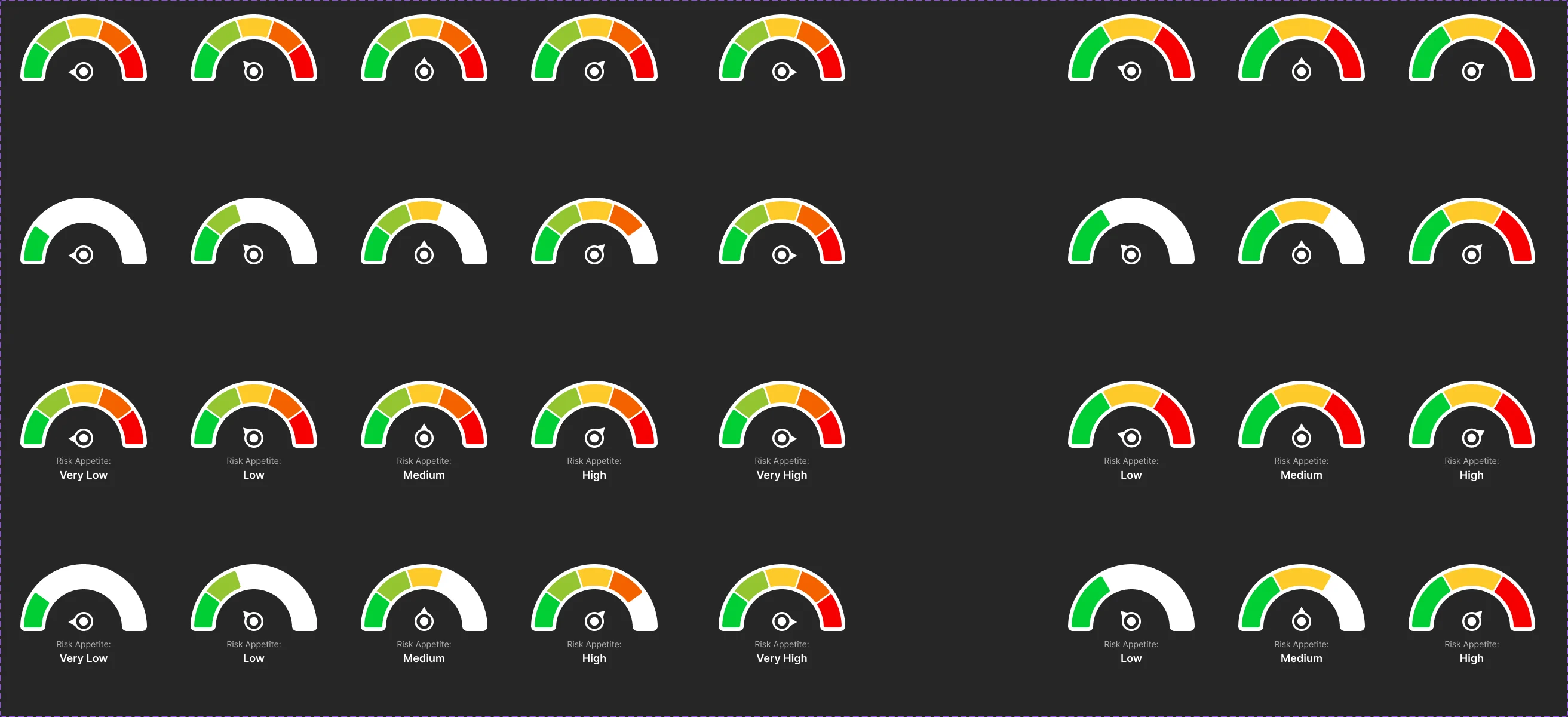
Task: Select unlabeled five-segment gauge filled through the yellow segment
Action: [424, 231]
